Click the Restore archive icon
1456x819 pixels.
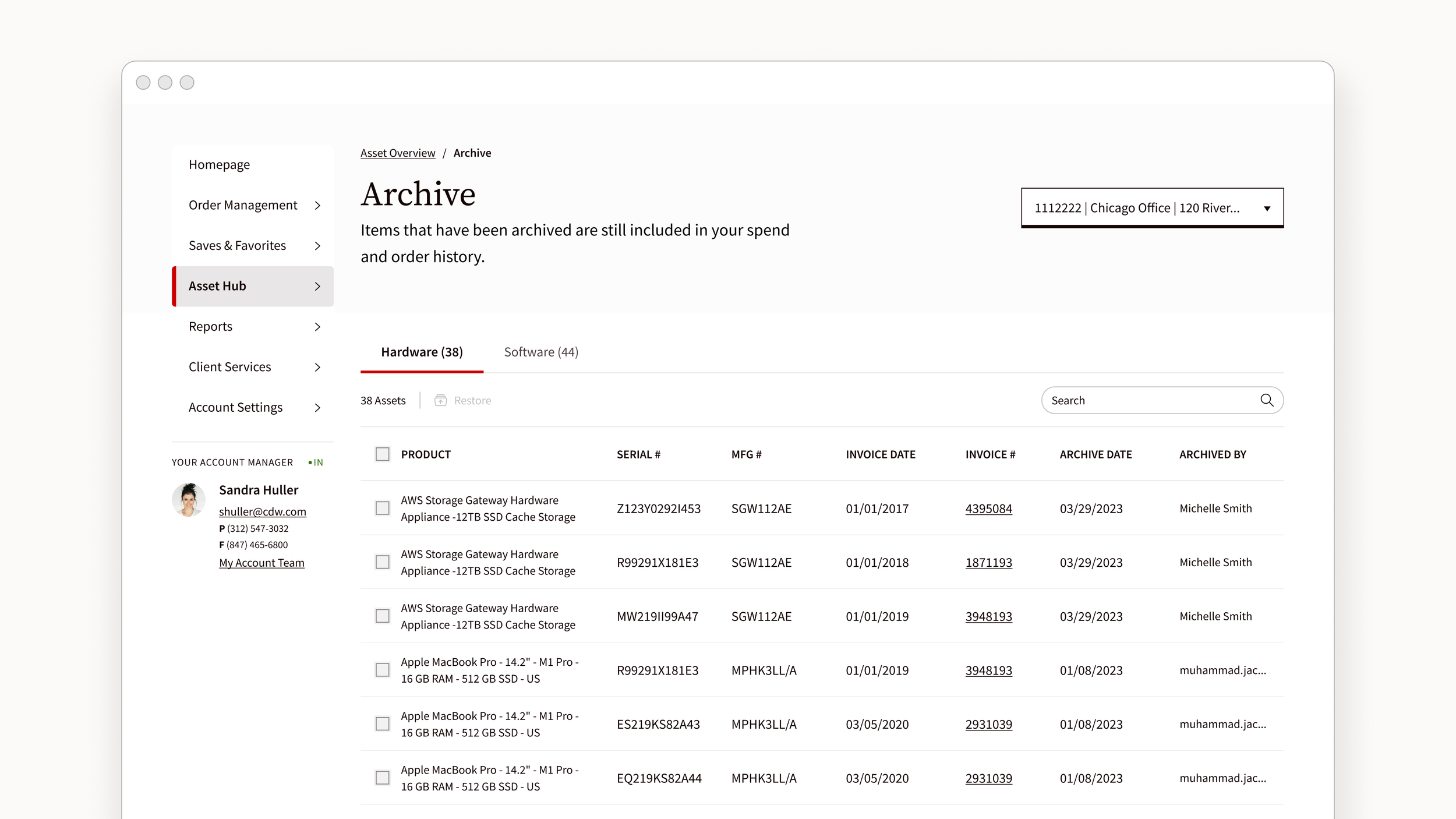click(441, 400)
